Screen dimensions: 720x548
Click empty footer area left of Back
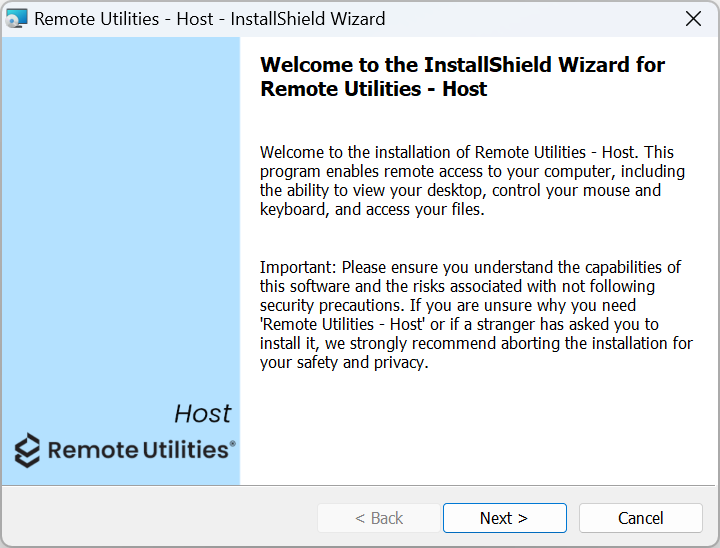pos(160,518)
